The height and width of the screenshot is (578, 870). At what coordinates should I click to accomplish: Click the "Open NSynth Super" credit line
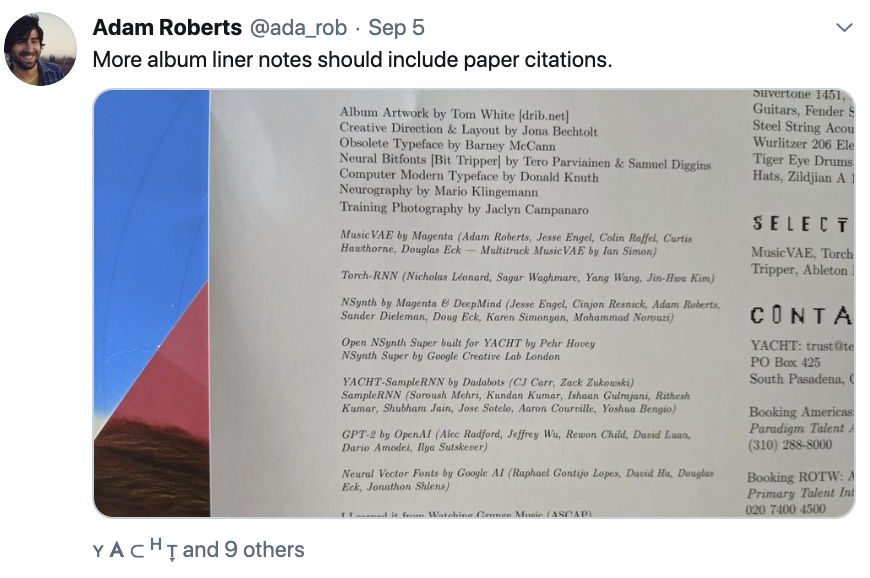click(468, 342)
